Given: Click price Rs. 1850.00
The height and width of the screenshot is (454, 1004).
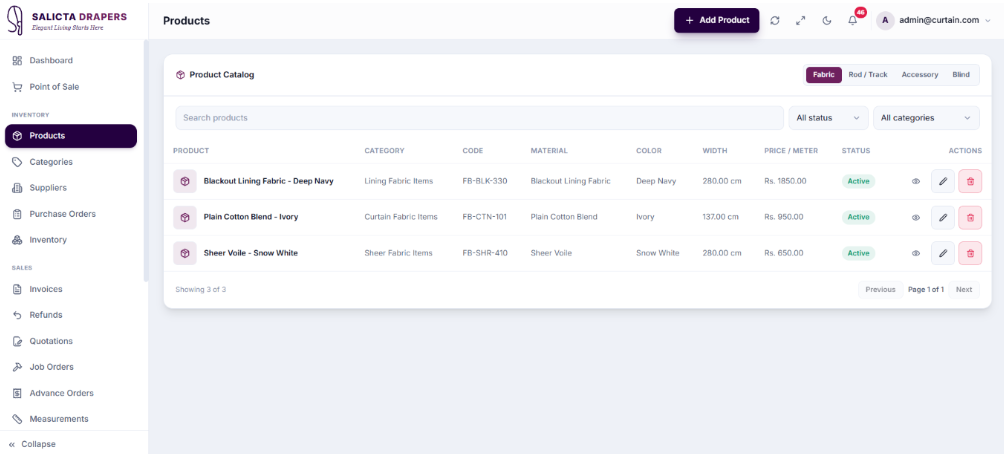Looking at the screenshot, I should pos(785,181).
